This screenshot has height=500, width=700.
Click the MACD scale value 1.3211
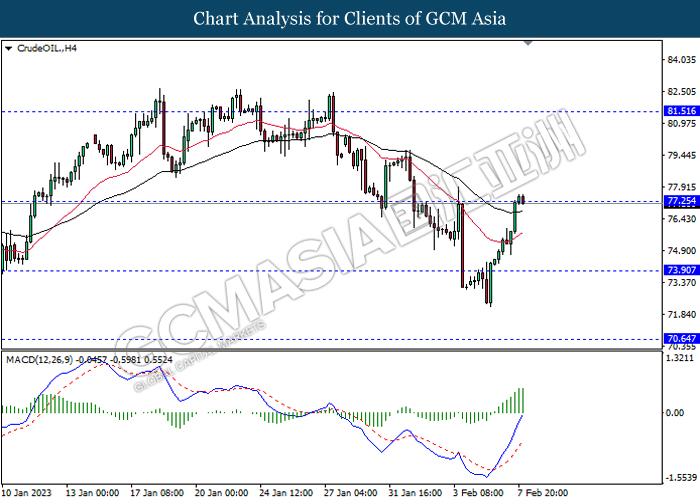pyautogui.click(x=680, y=358)
